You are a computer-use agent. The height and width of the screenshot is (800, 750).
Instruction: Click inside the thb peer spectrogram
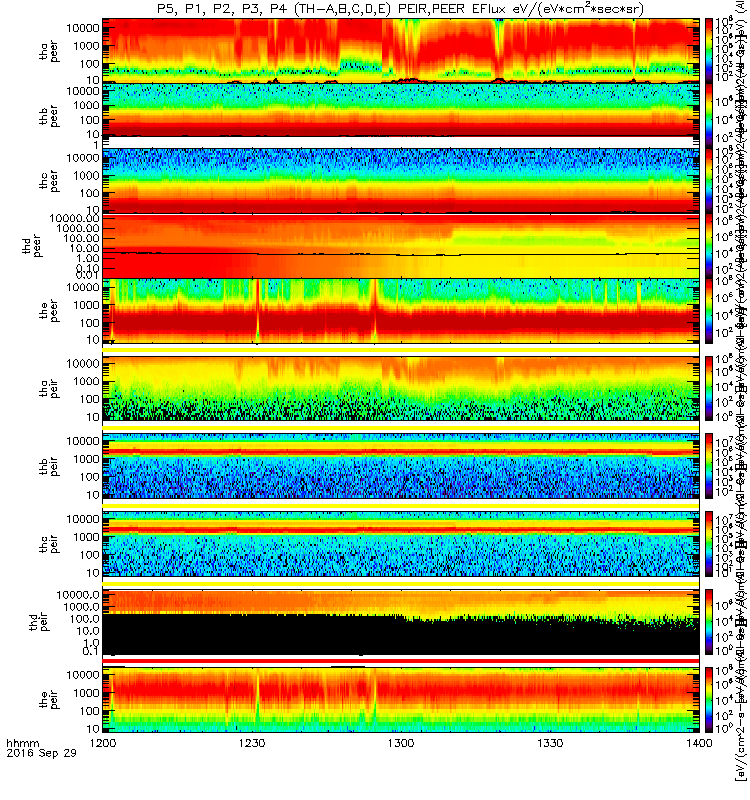[401, 110]
